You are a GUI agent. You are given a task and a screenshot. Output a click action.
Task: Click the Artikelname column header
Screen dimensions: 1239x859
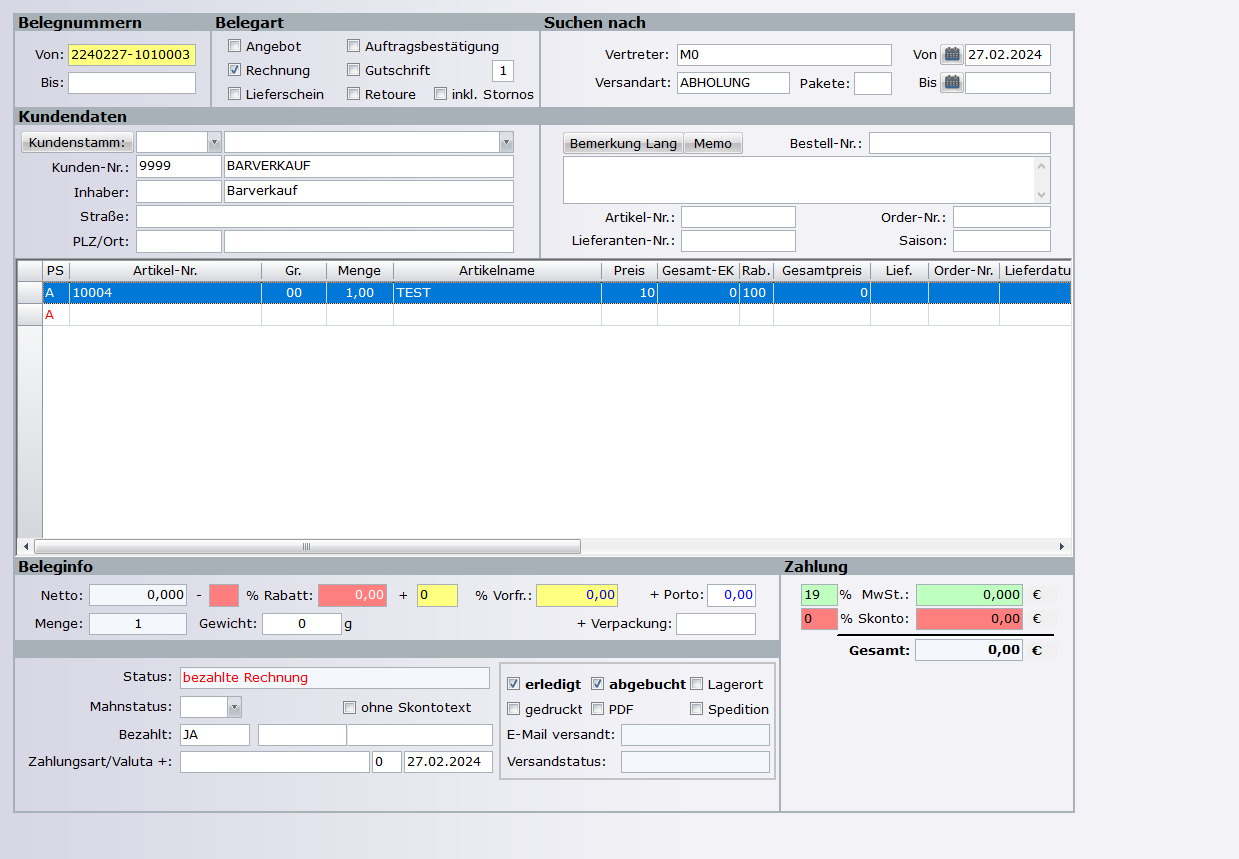tap(497, 271)
